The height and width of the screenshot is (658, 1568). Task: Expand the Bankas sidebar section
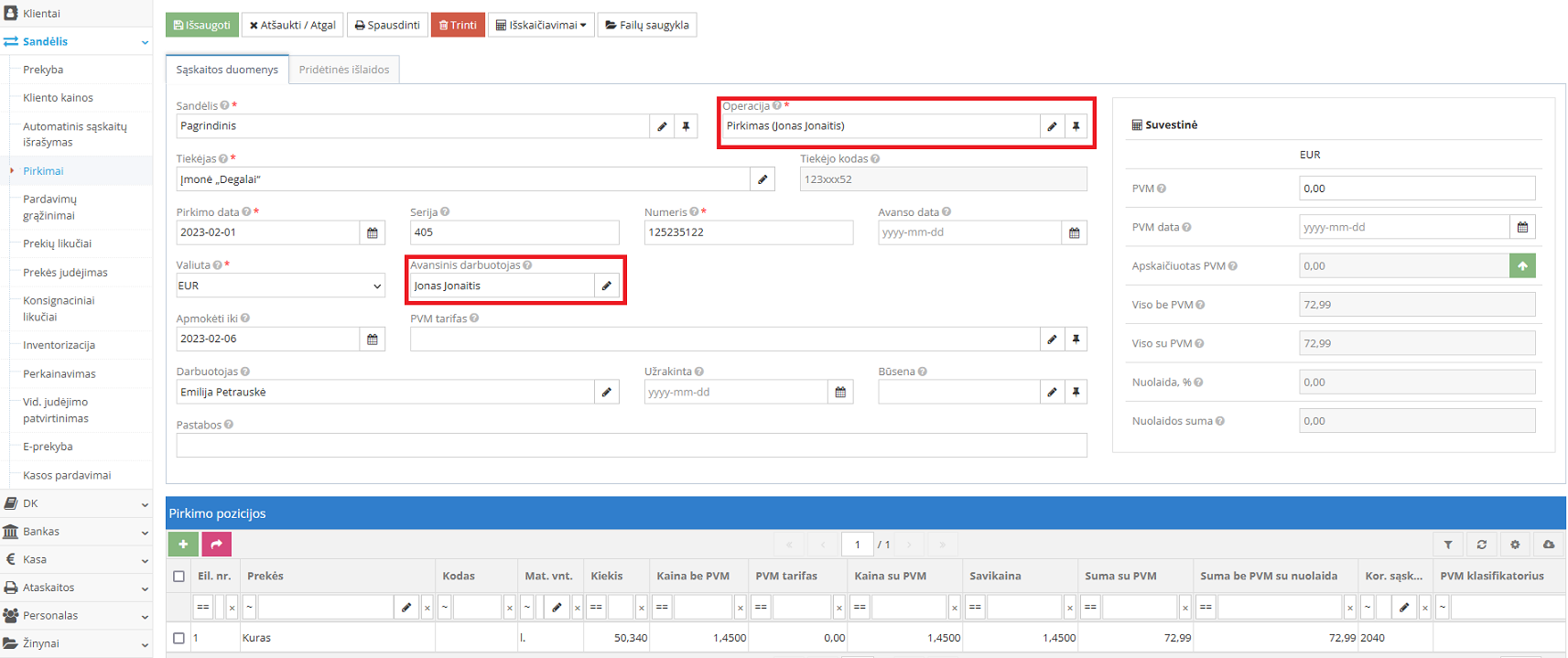coord(75,532)
